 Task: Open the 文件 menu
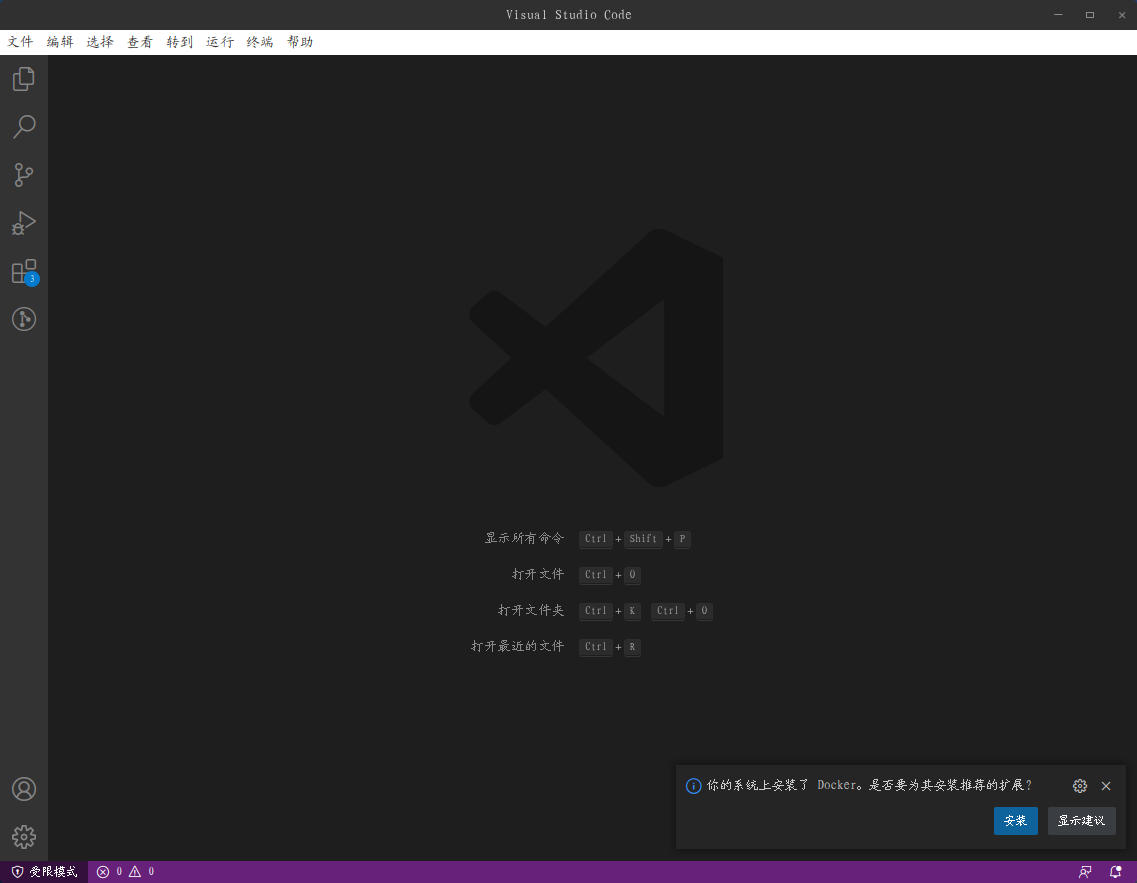tap(19, 42)
